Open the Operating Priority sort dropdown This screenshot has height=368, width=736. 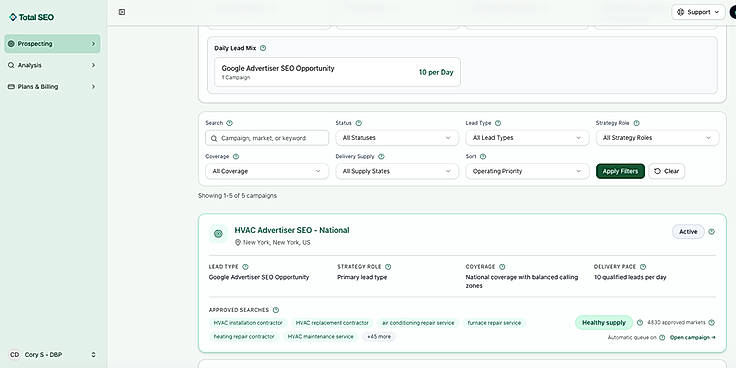tap(527, 171)
